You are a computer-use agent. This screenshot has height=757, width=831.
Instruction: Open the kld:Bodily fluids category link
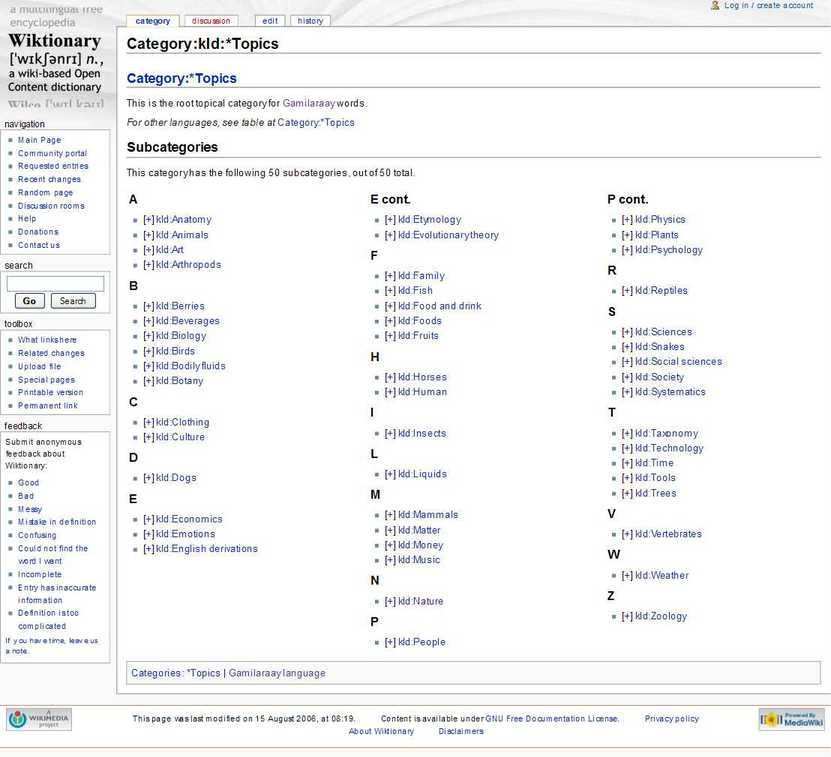point(191,366)
